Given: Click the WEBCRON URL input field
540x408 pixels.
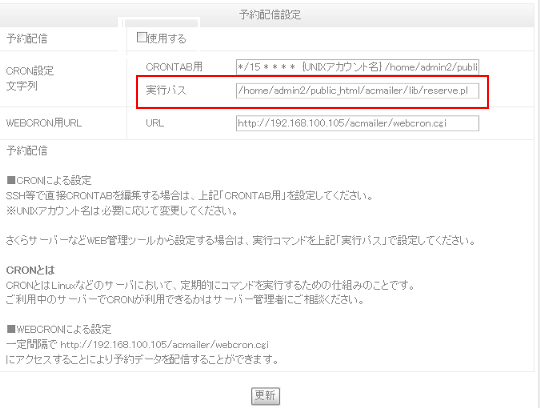Looking at the screenshot, I should pos(357,123).
